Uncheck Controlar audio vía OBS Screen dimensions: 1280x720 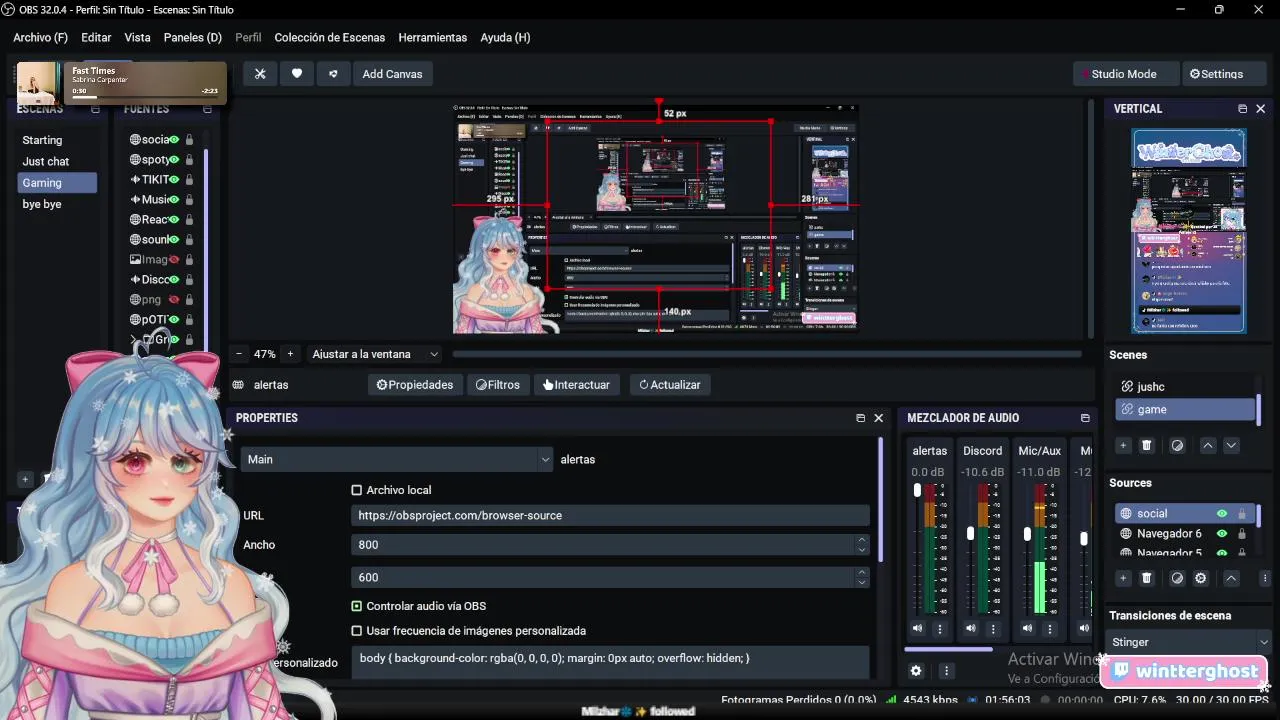pyautogui.click(x=356, y=606)
